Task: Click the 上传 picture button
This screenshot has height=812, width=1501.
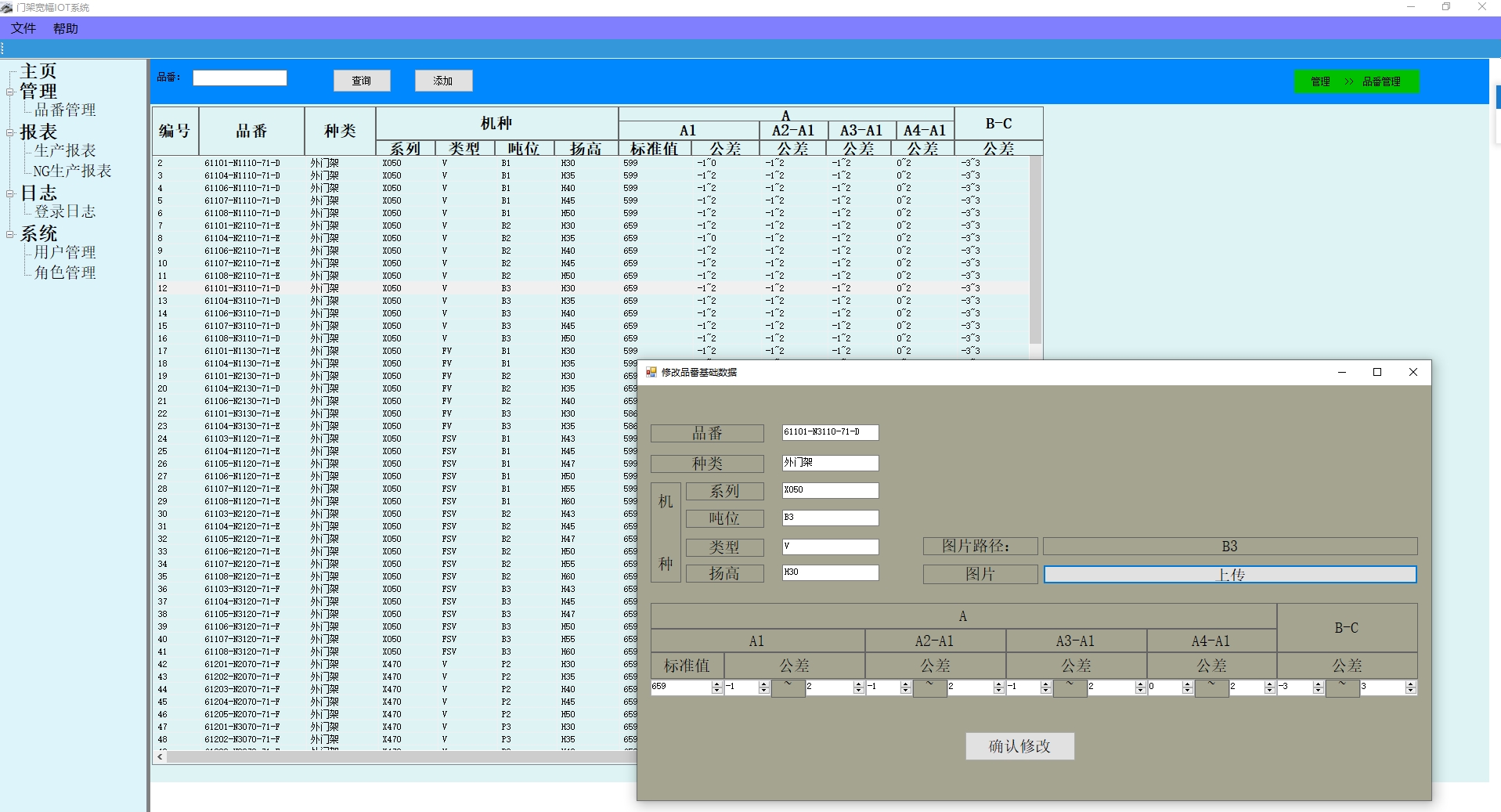Action: pyautogui.click(x=1230, y=575)
